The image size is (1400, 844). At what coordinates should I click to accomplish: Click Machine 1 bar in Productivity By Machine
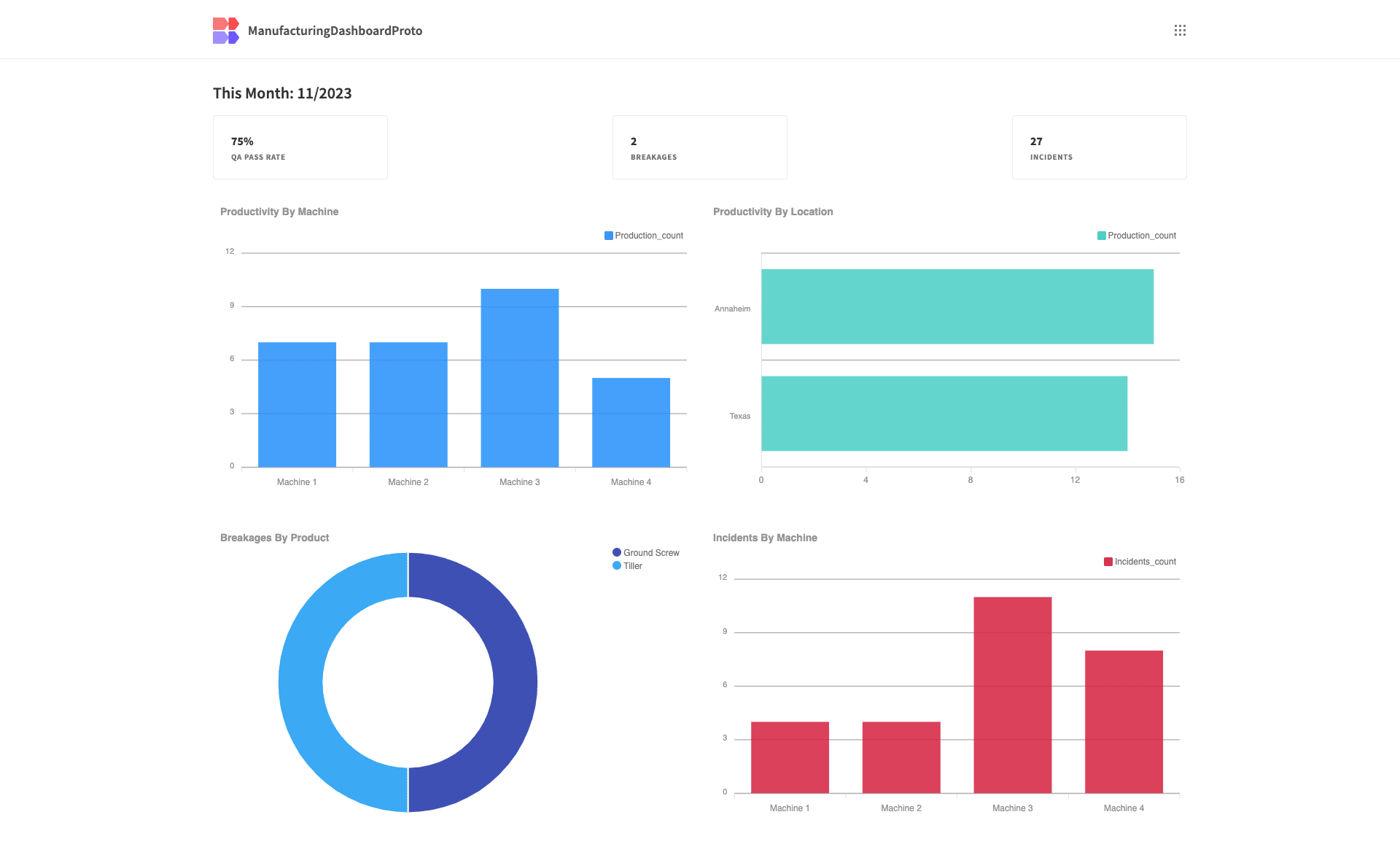click(297, 405)
